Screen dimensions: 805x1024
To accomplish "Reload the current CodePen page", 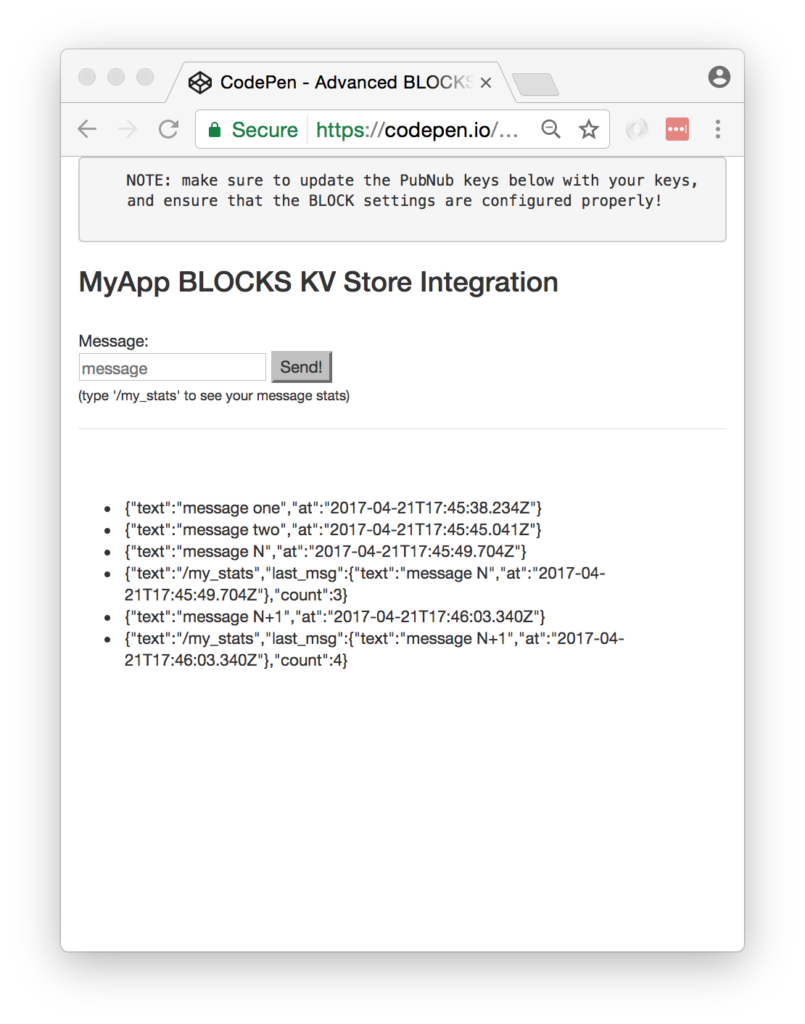I will (169, 129).
